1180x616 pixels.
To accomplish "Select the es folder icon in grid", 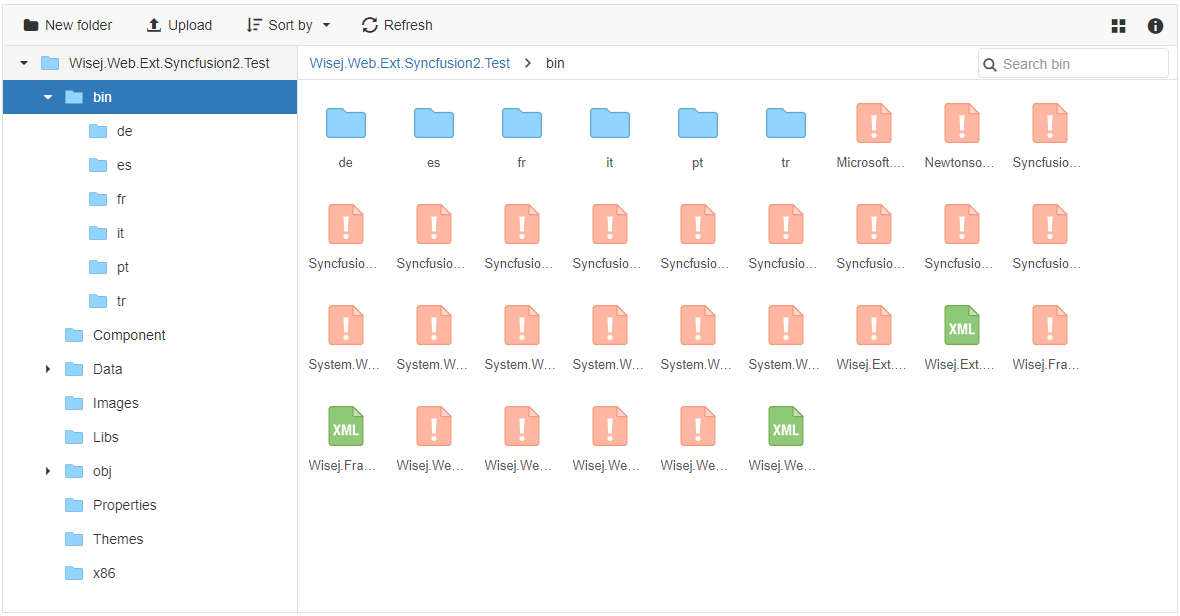I will click(x=433, y=123).
